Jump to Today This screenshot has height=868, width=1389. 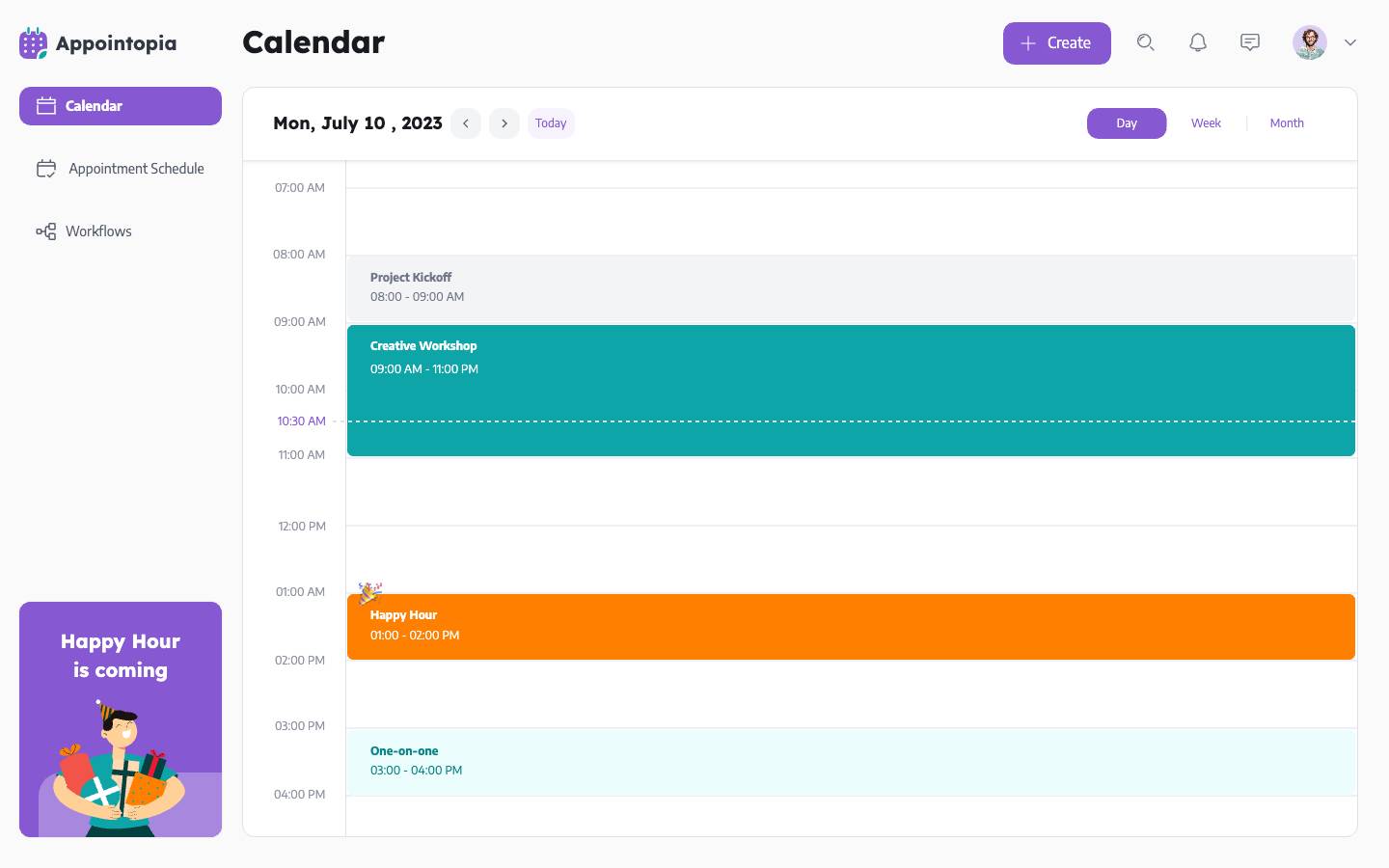click(551, 123)
